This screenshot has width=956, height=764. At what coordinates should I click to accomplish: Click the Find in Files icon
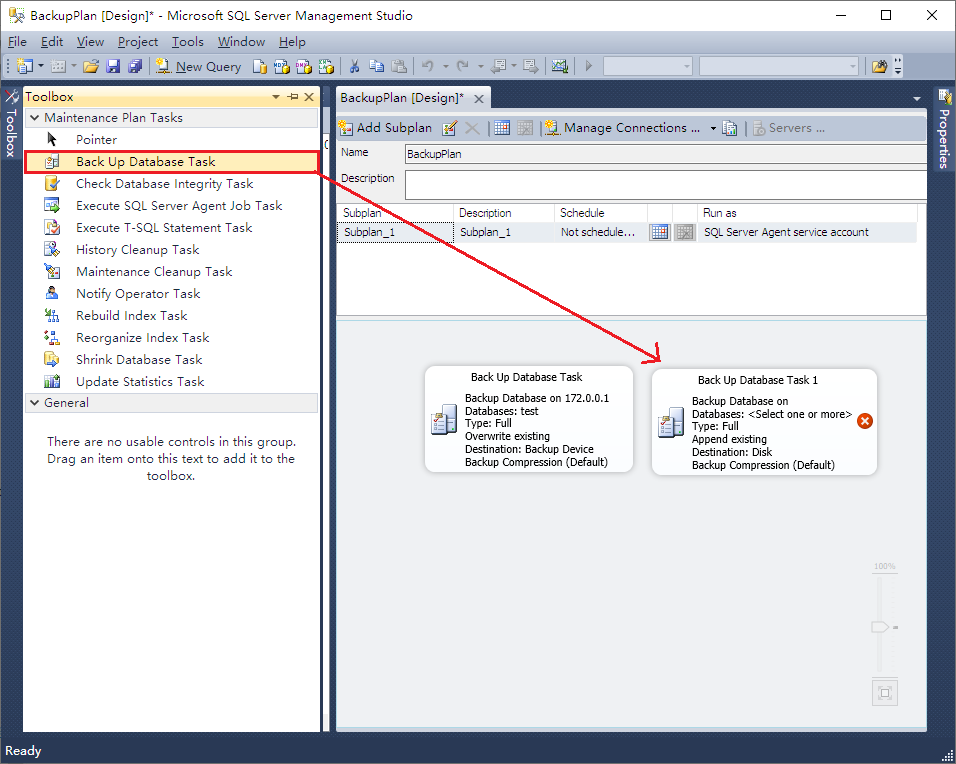[879, 66]
